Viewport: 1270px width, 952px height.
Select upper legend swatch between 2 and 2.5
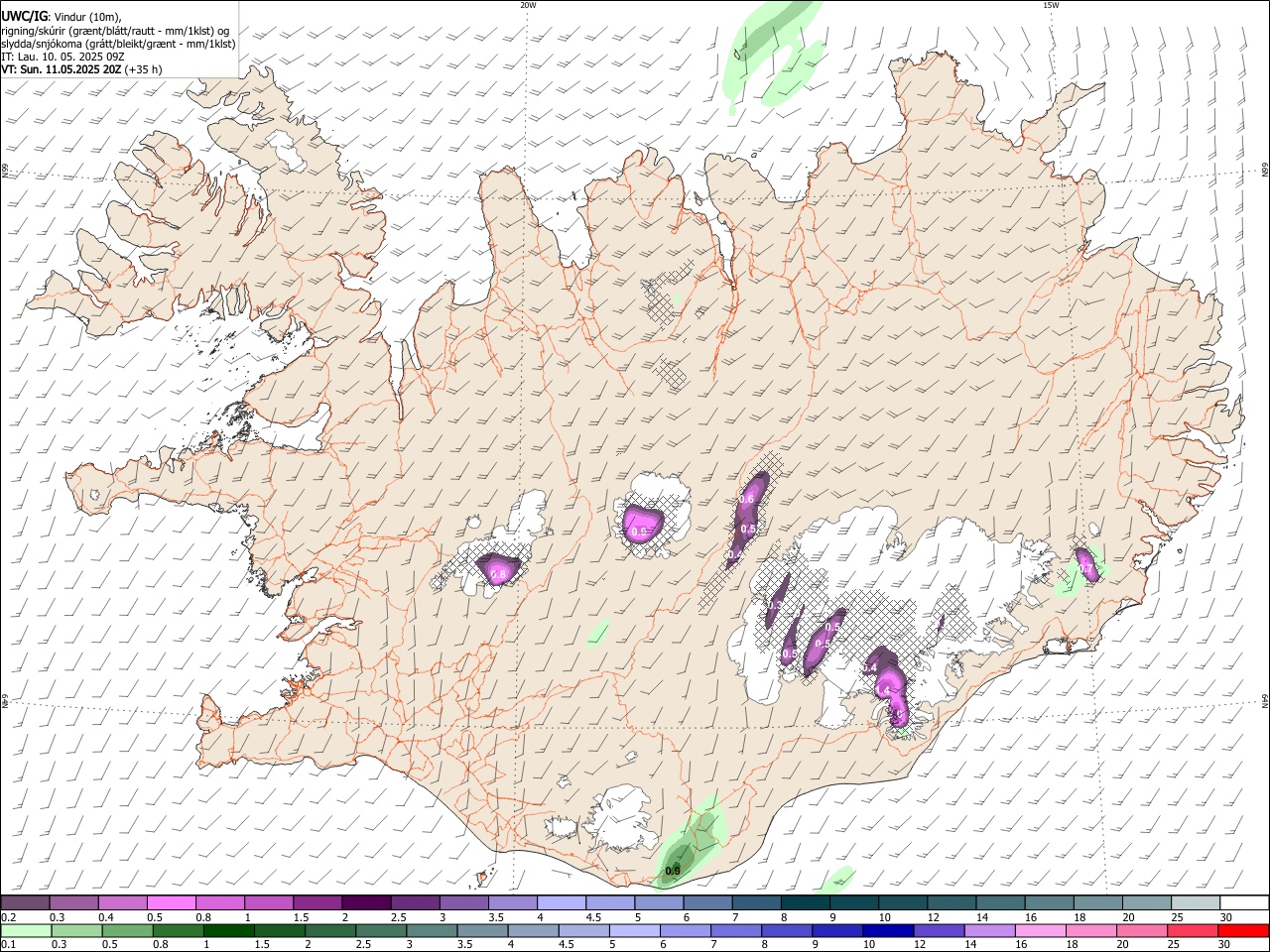366,903
